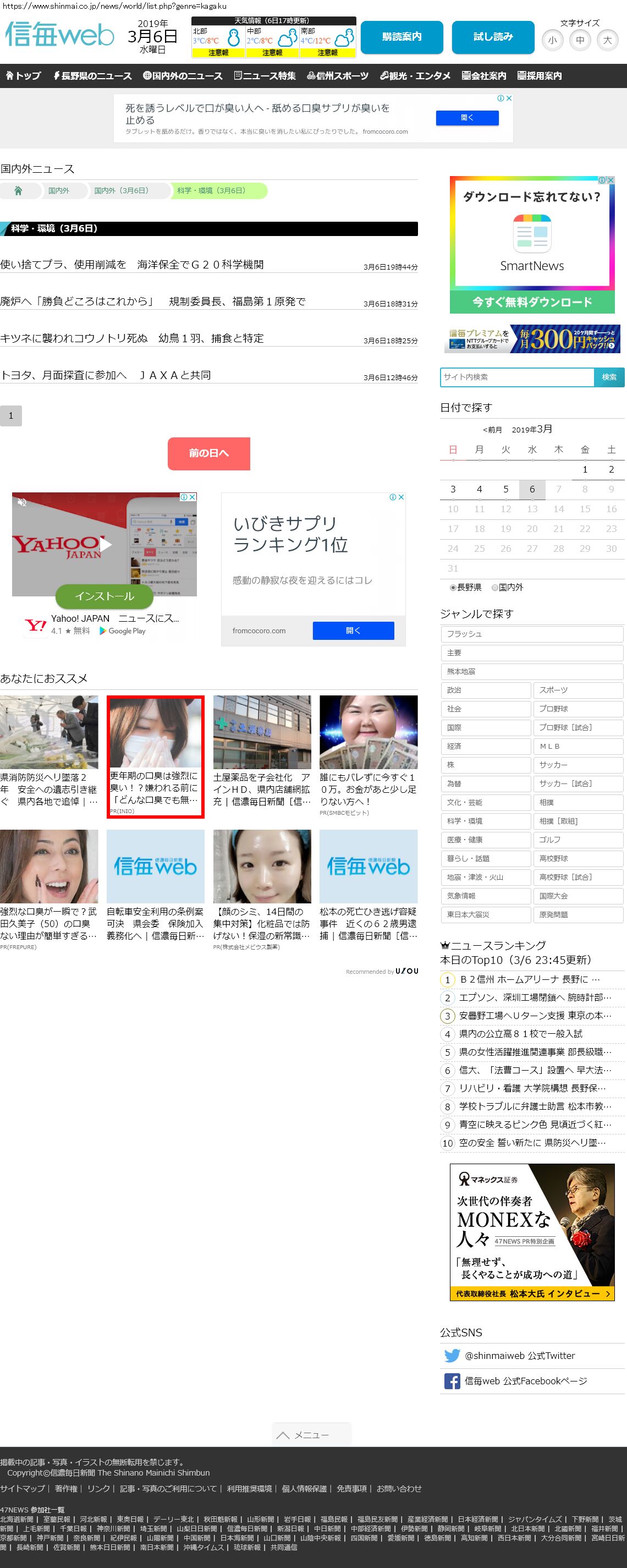Open 国内外のニュース nav menu
The image size is (627, 1568).
point(183,76)
